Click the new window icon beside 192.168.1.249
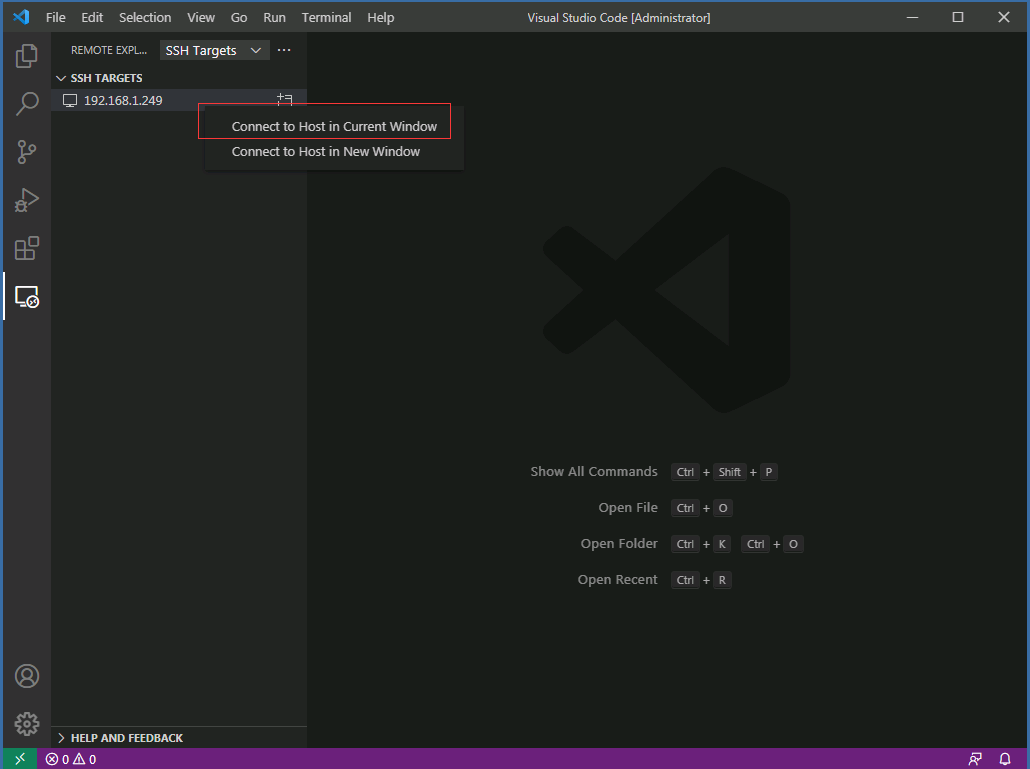 tap(284, 100)
